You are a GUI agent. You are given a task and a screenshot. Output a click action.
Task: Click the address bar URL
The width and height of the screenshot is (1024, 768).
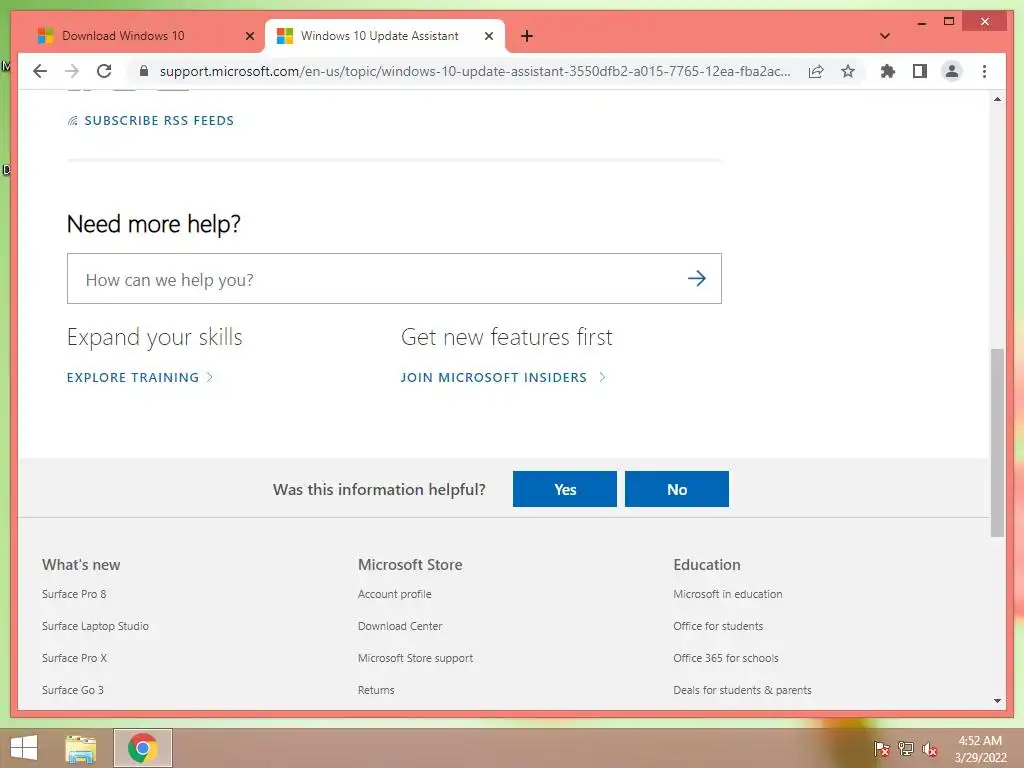[x=475, y=71]
